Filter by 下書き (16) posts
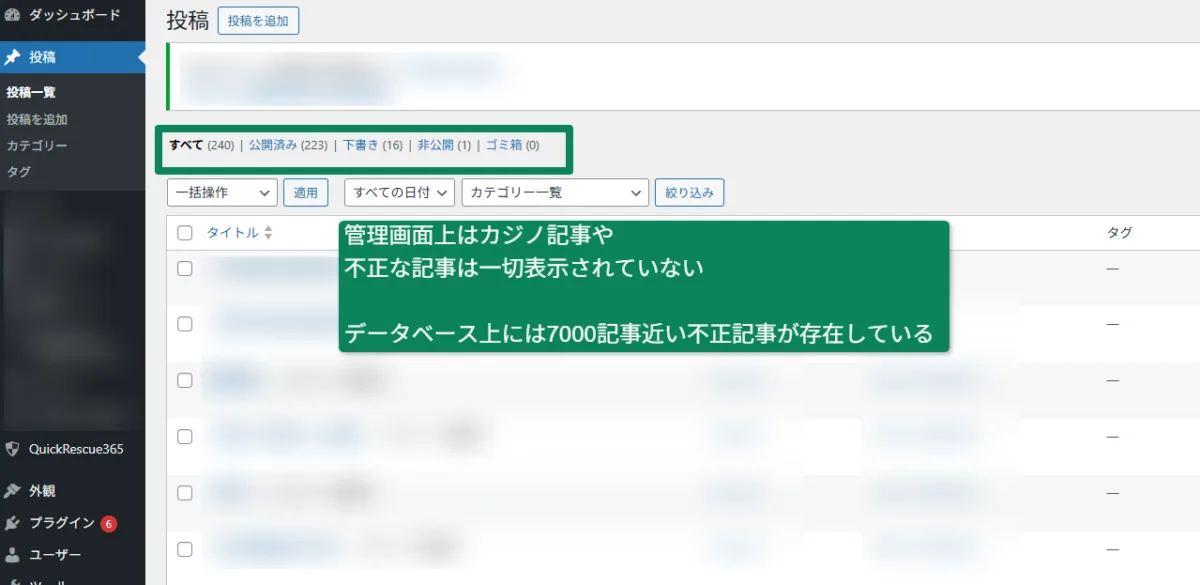 (373, 145)
